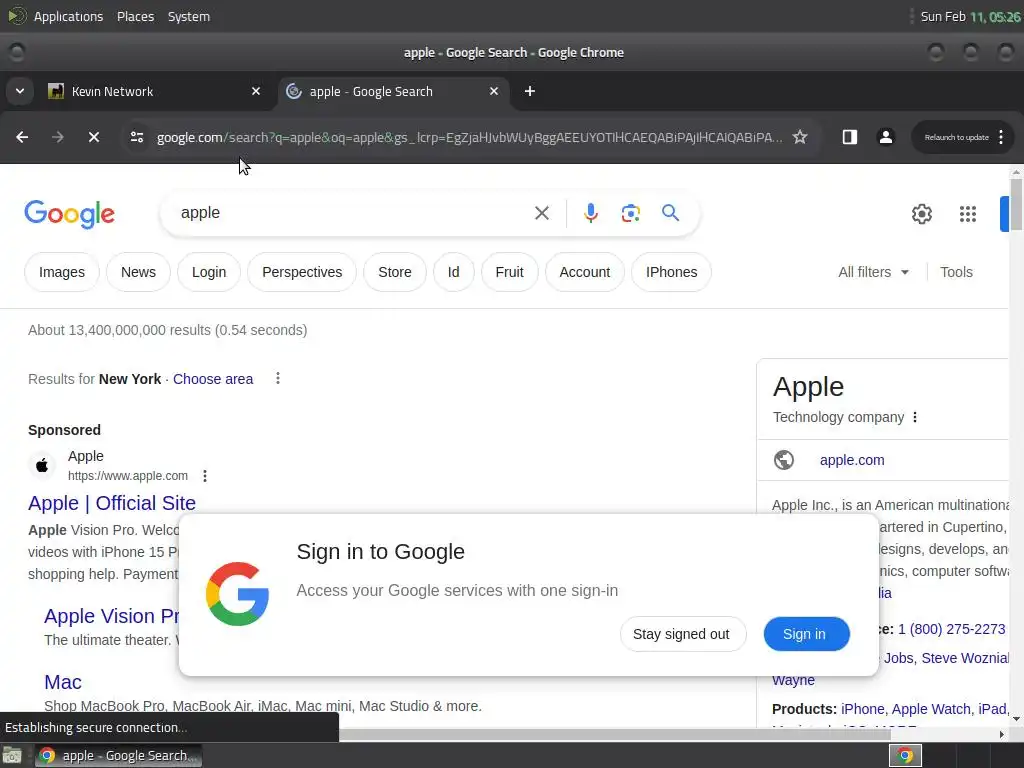1024x768 pixels.
Task: Open more options next to Choose area
Action: [x=278, y=378]
